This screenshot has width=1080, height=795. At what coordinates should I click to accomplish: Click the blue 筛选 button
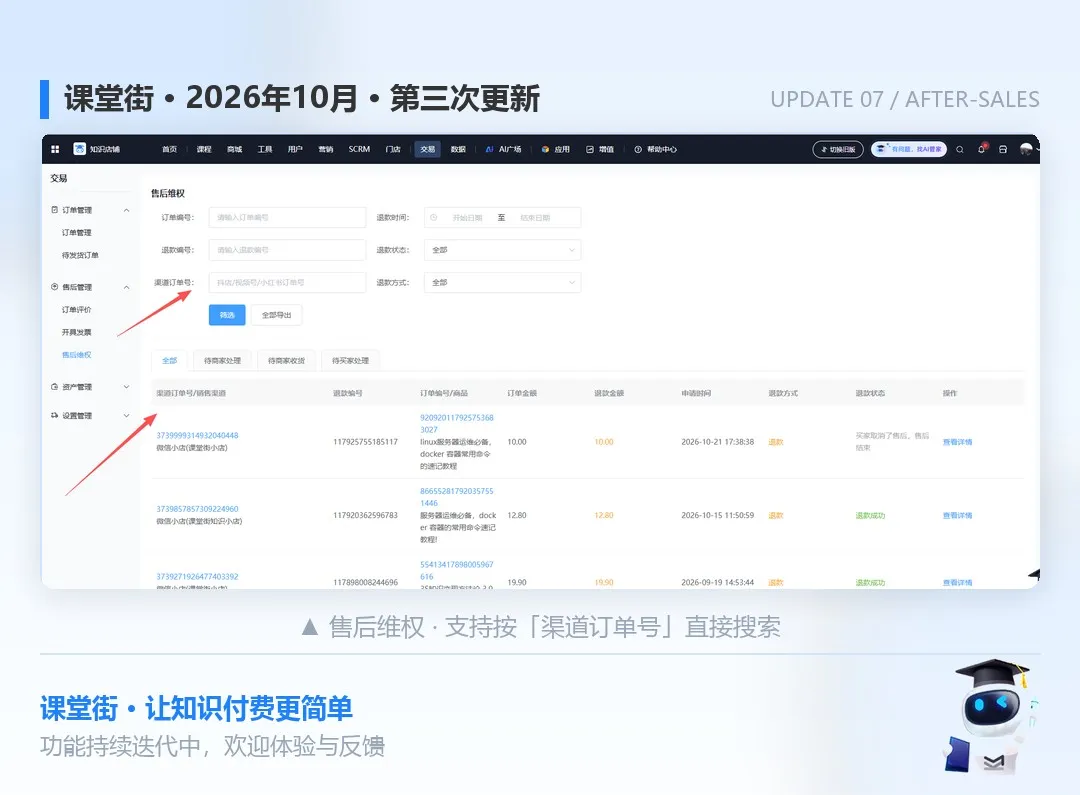pos(227,315)
